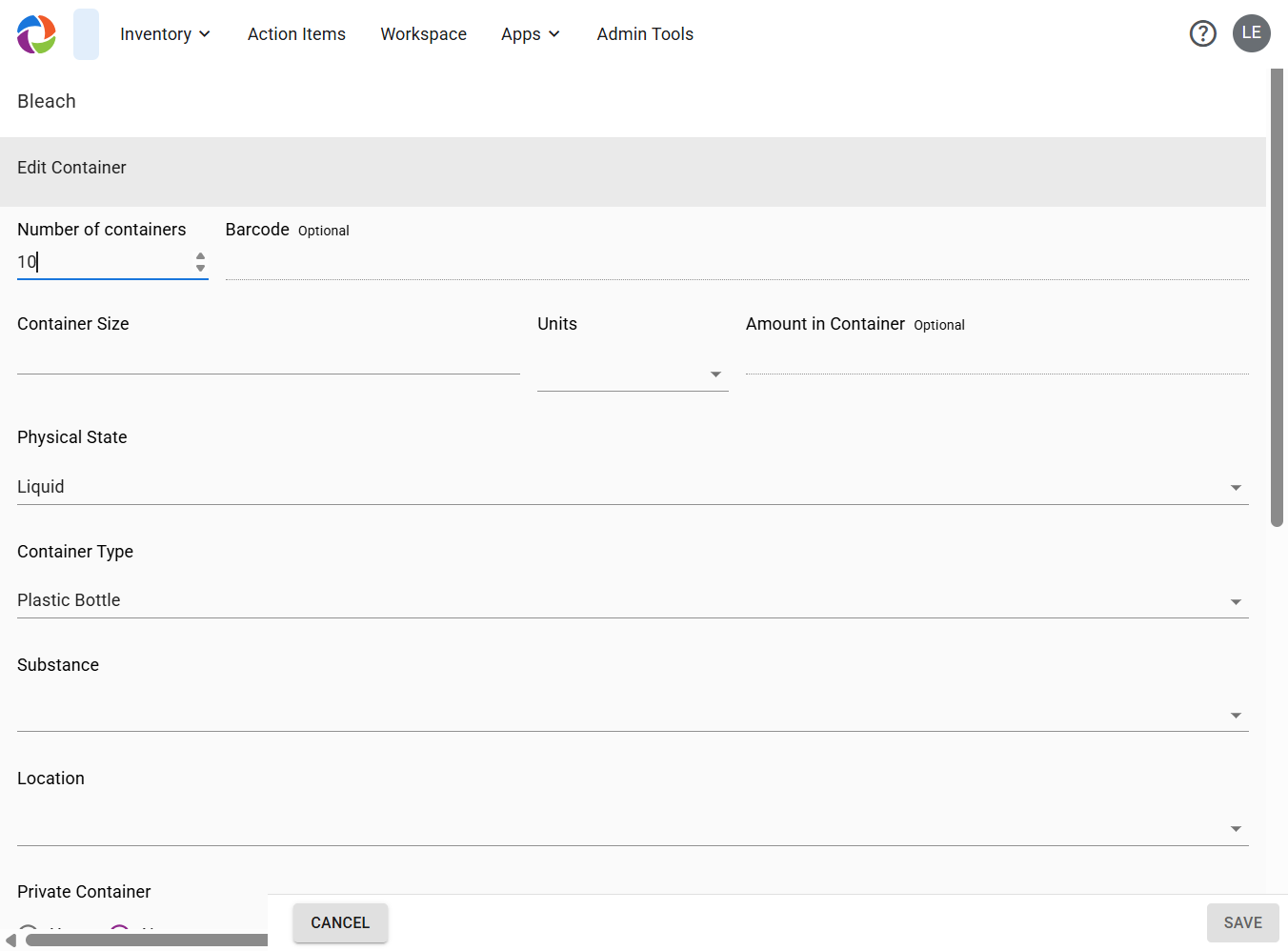Click the light blue square beside logo
The height and width of the screenshot is (951, 1288).
[x=86, y=34]
